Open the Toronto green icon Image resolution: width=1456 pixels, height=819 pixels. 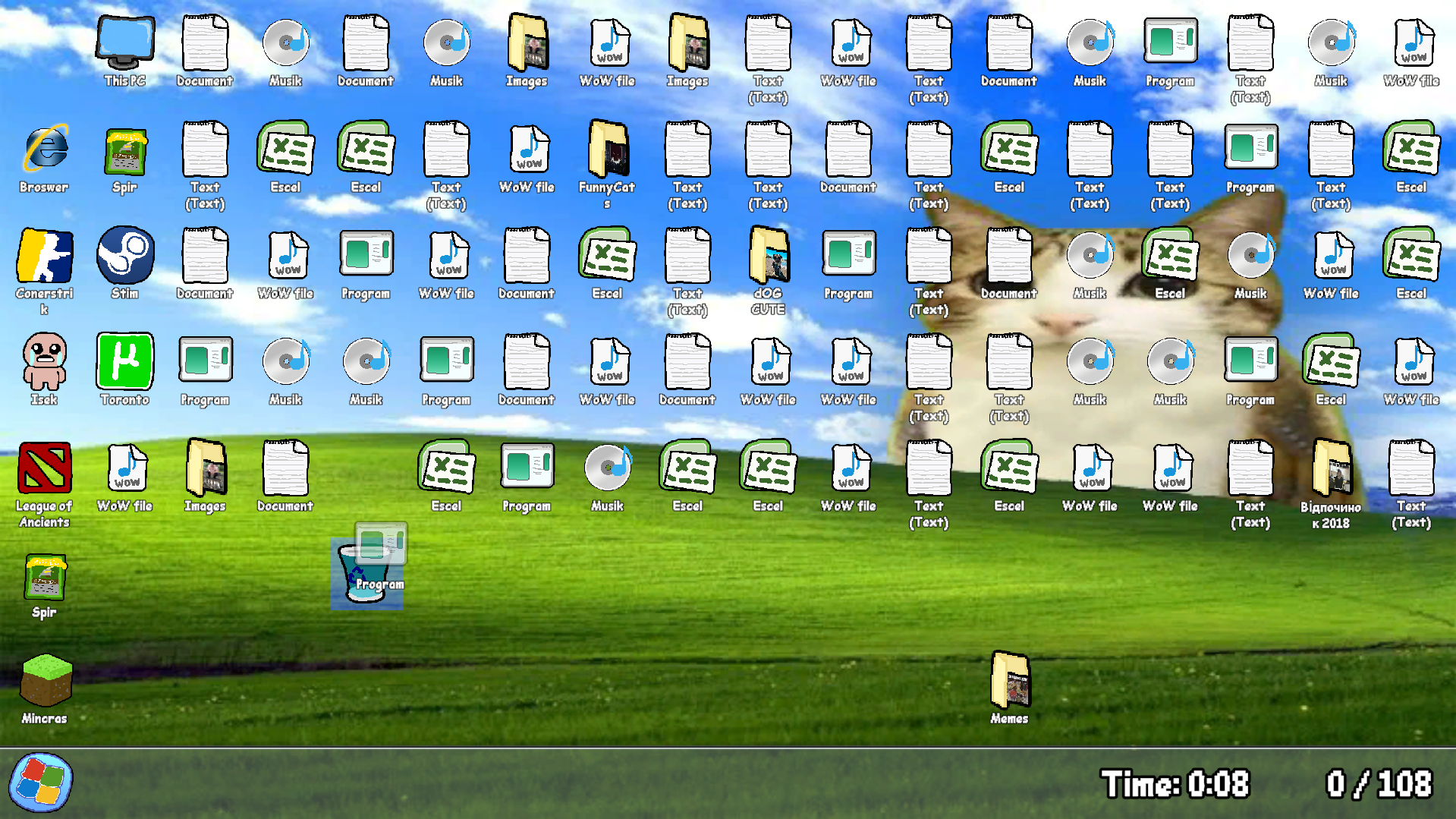click(124, 370)
